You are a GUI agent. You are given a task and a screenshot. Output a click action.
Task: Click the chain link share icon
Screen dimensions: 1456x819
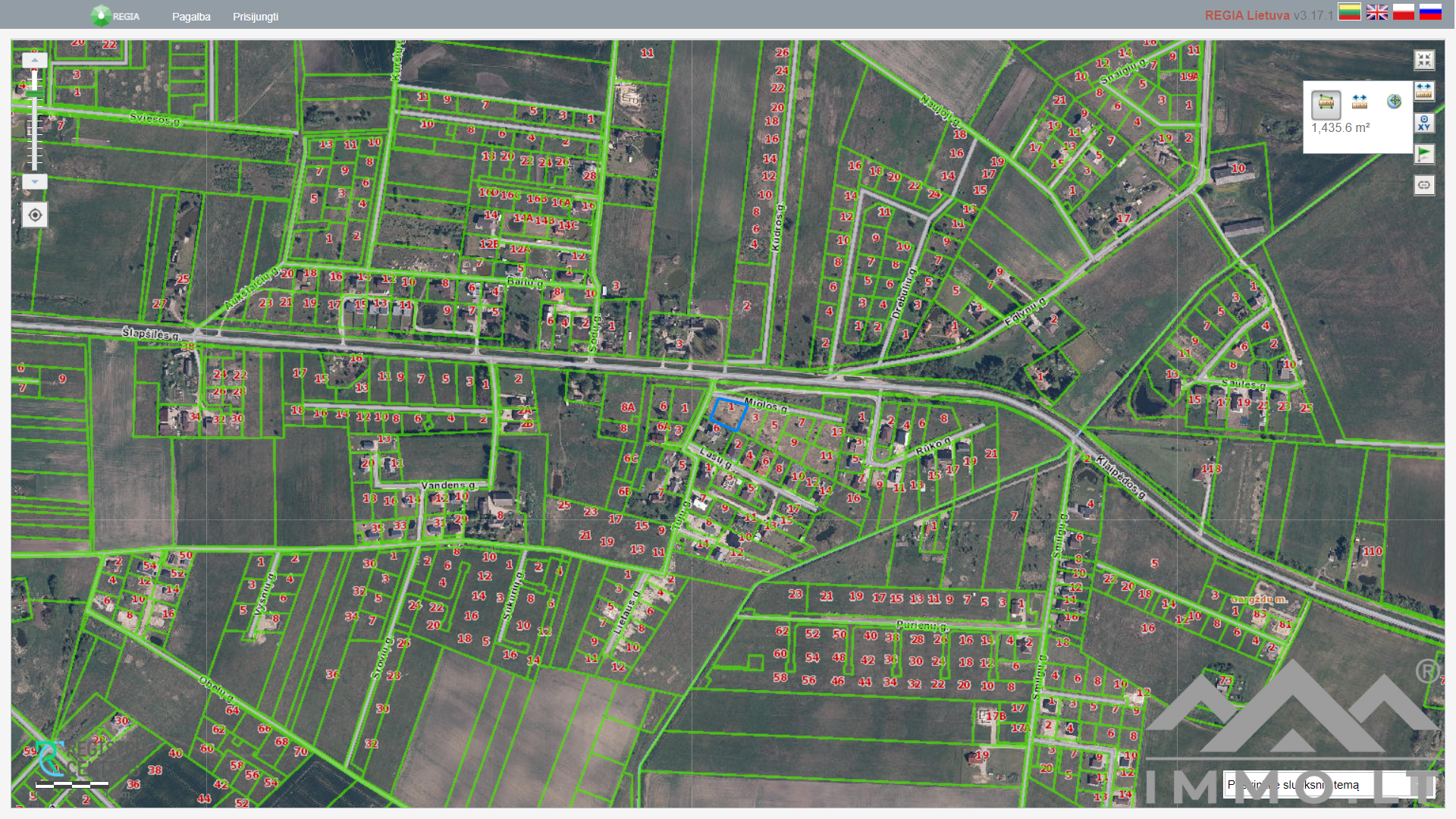1424,185
